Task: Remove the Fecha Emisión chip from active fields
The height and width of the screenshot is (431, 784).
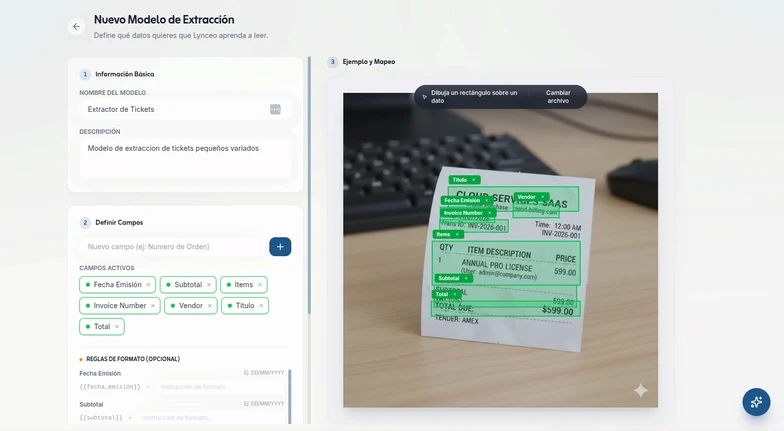Action: point(148,284)
